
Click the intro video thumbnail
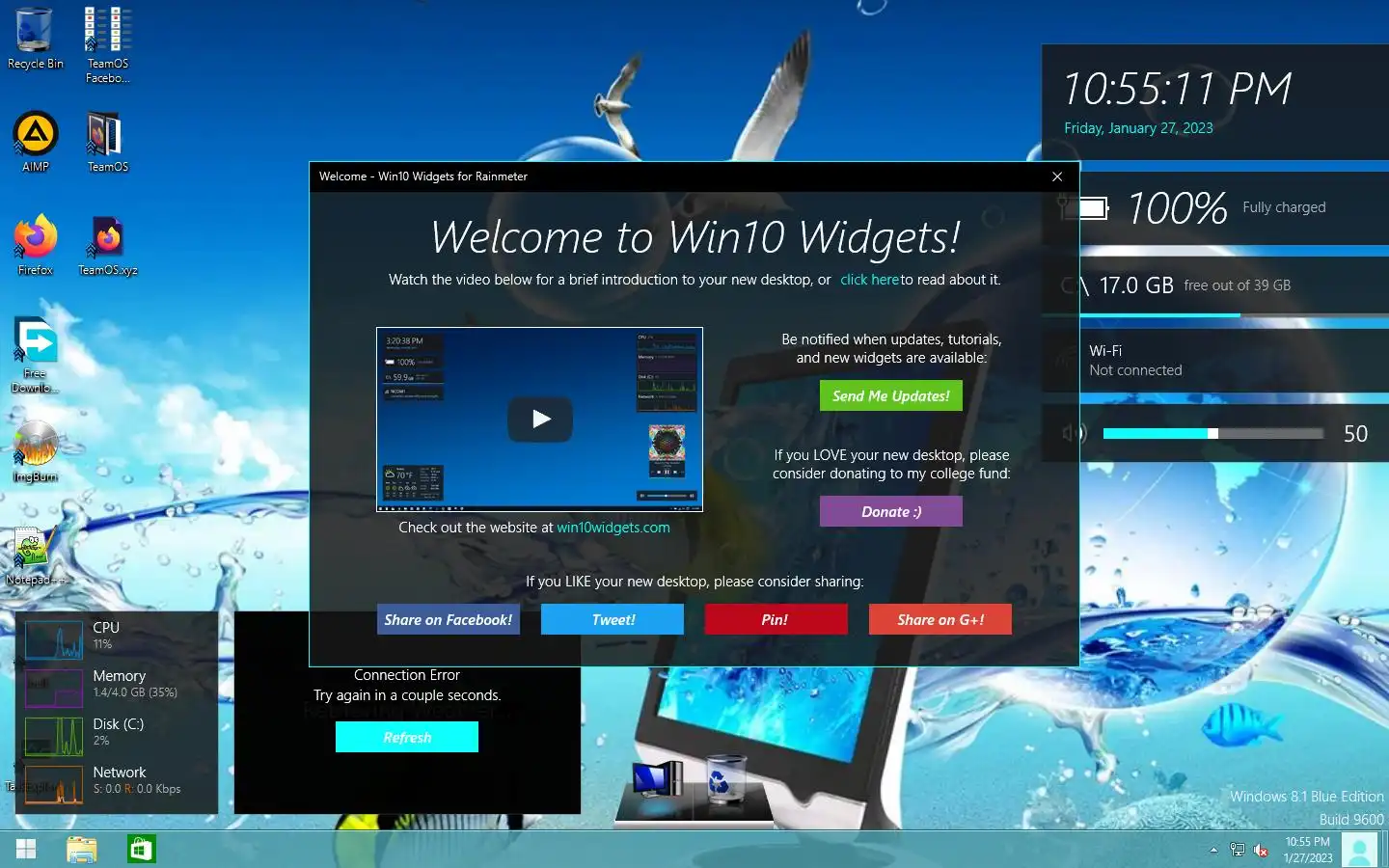[x=539, y=420]
